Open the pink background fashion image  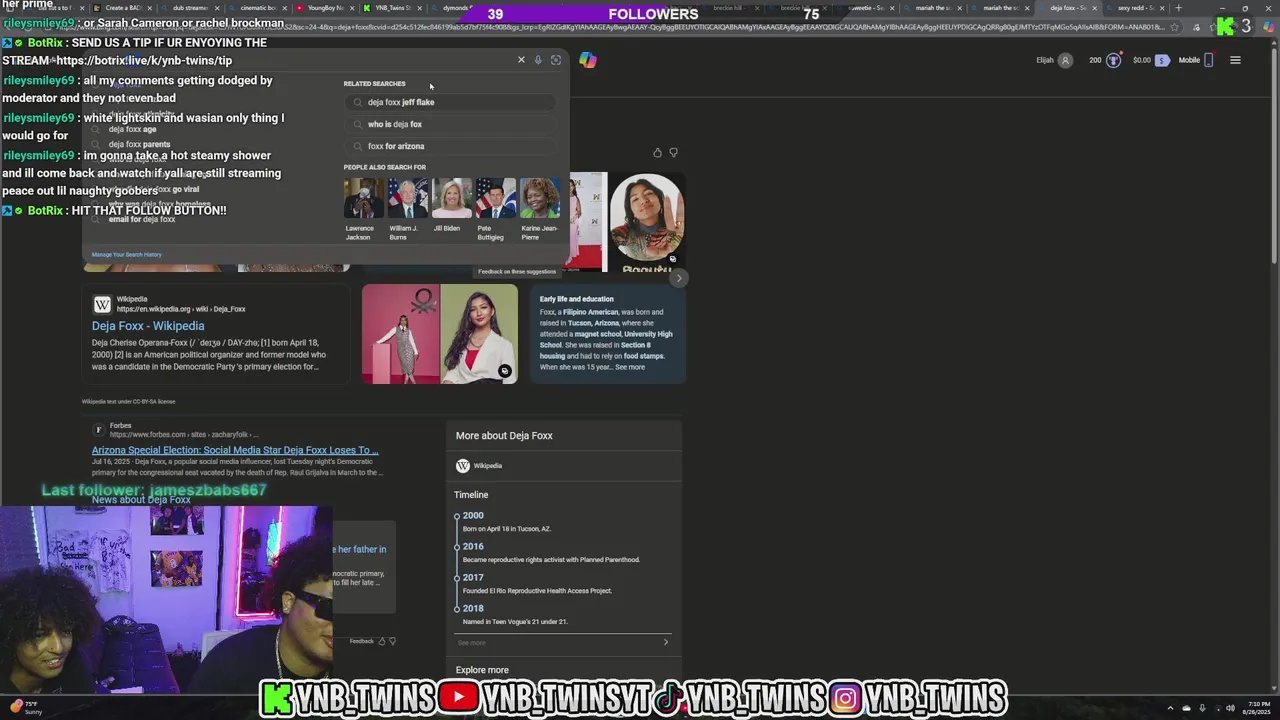401,334
